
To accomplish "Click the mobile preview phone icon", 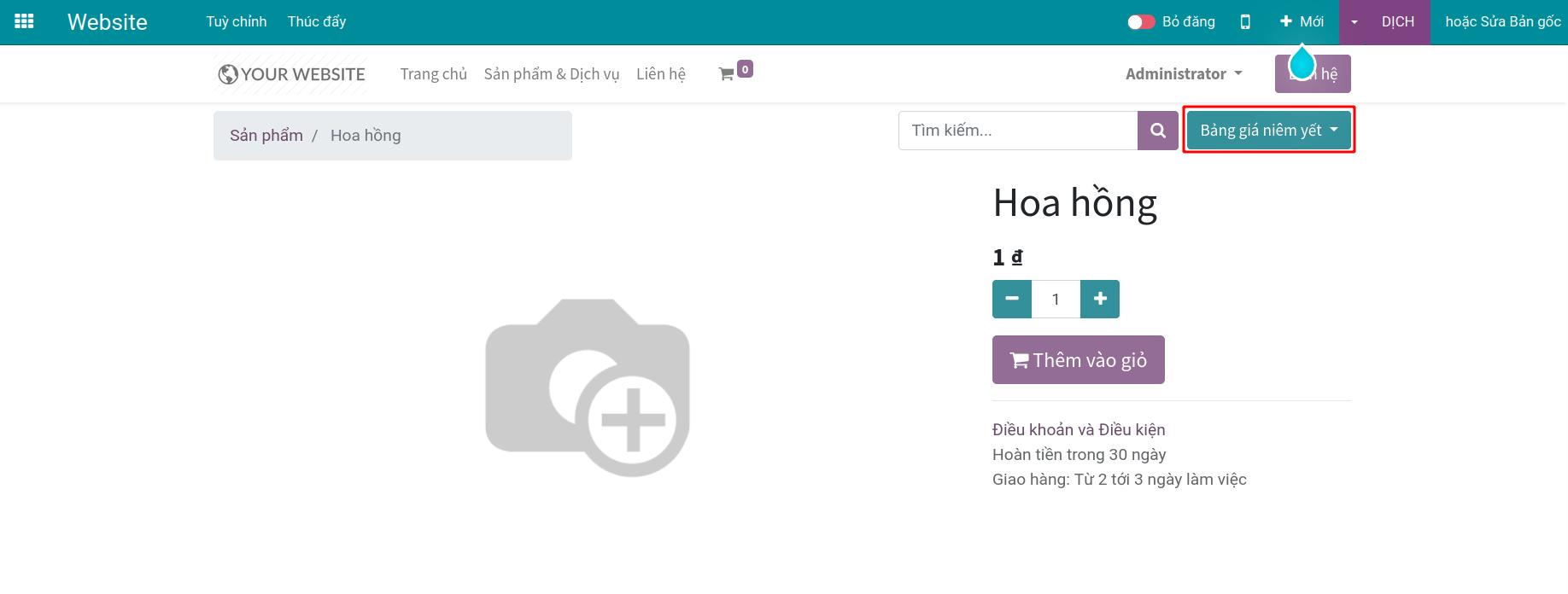I will pos(1245,22).
